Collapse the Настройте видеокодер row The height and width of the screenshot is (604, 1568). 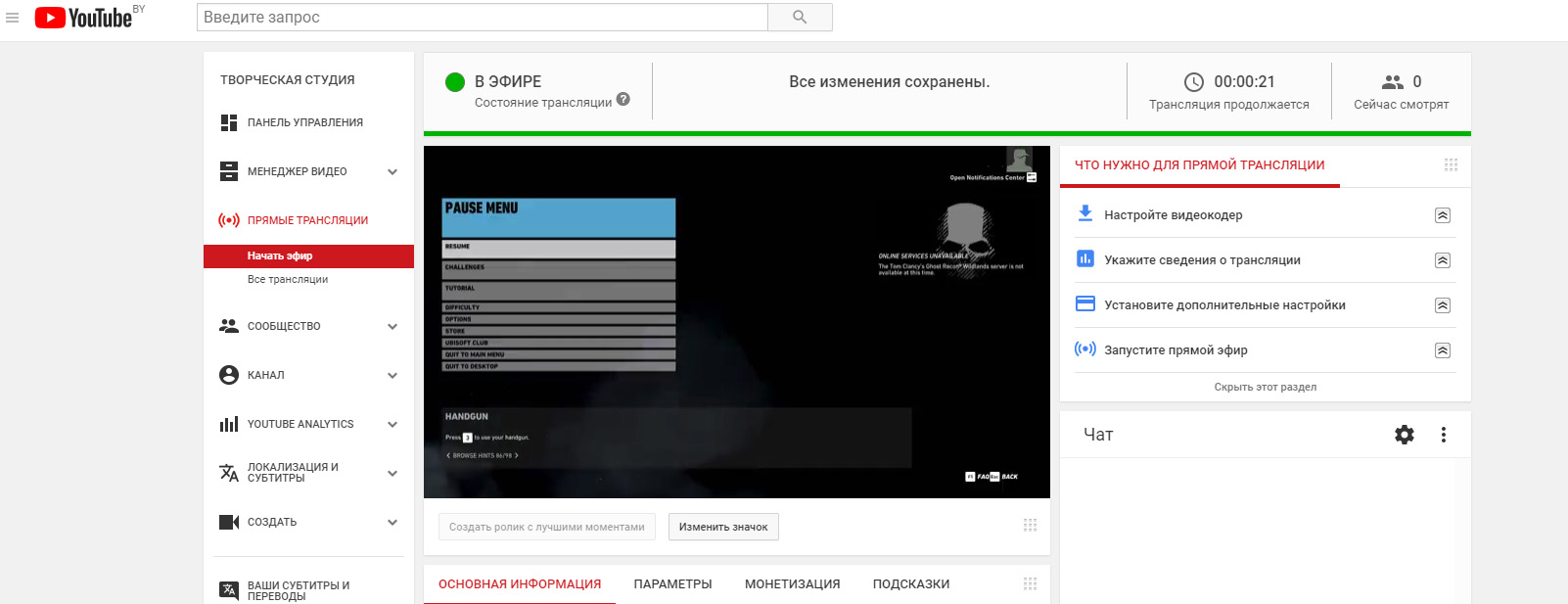pos(1443,215)
